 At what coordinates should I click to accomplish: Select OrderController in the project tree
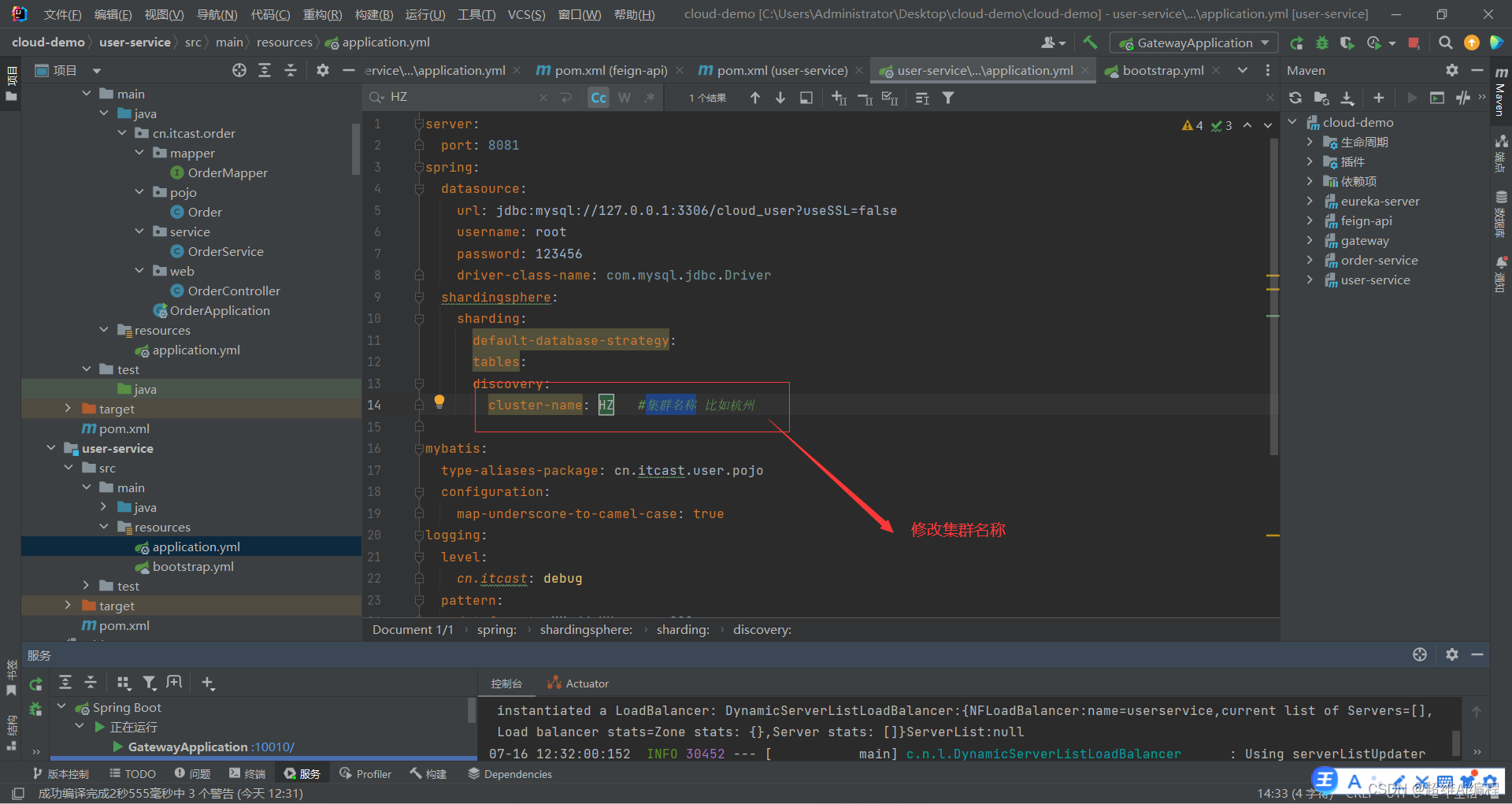point(233,291)
